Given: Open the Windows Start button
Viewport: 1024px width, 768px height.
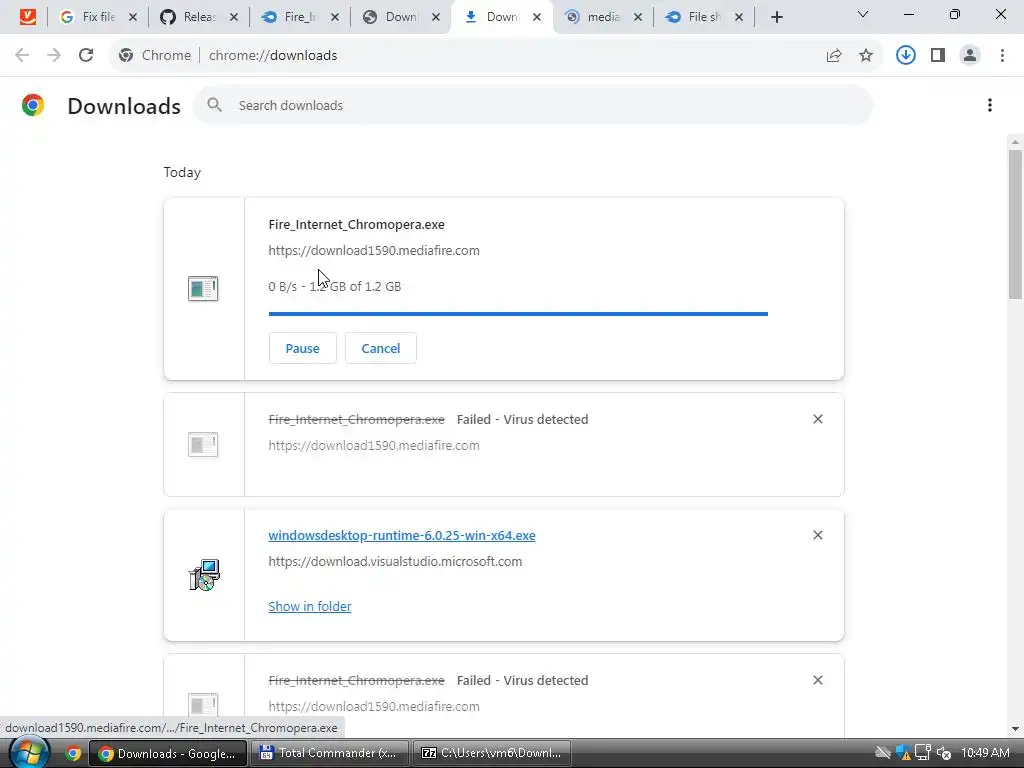Looking at the screenshot, I should (29, 753).
